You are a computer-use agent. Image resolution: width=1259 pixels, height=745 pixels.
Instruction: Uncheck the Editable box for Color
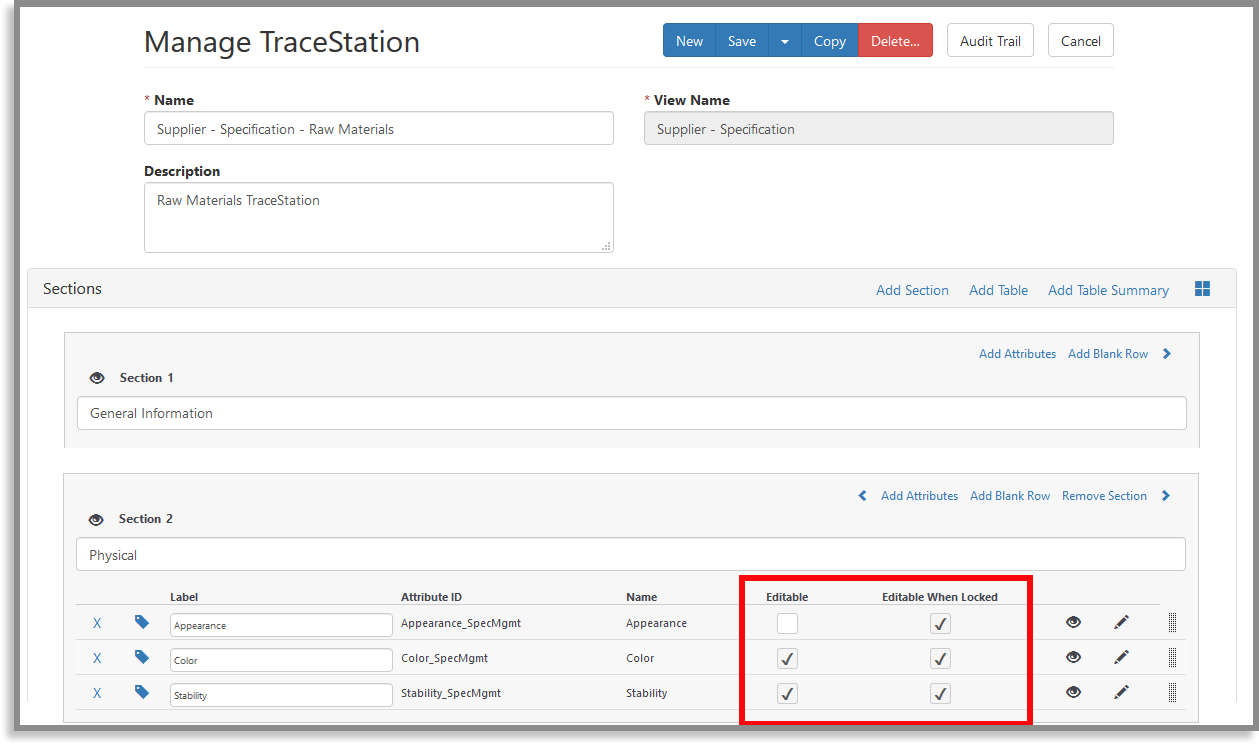tap(788, 659)
